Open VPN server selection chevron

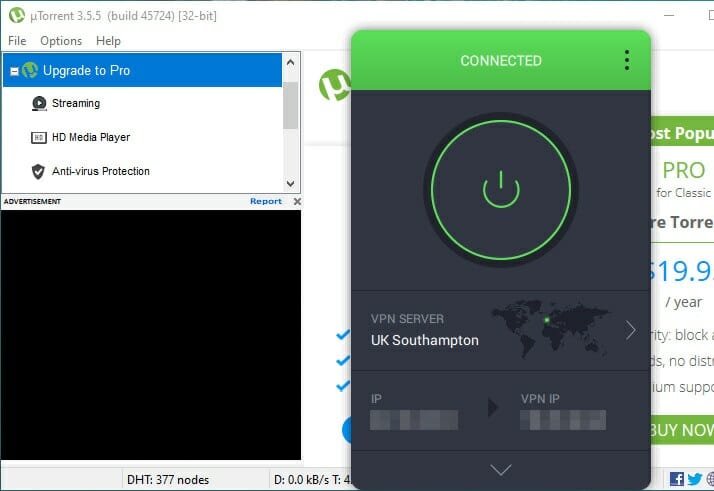[631, 330]
